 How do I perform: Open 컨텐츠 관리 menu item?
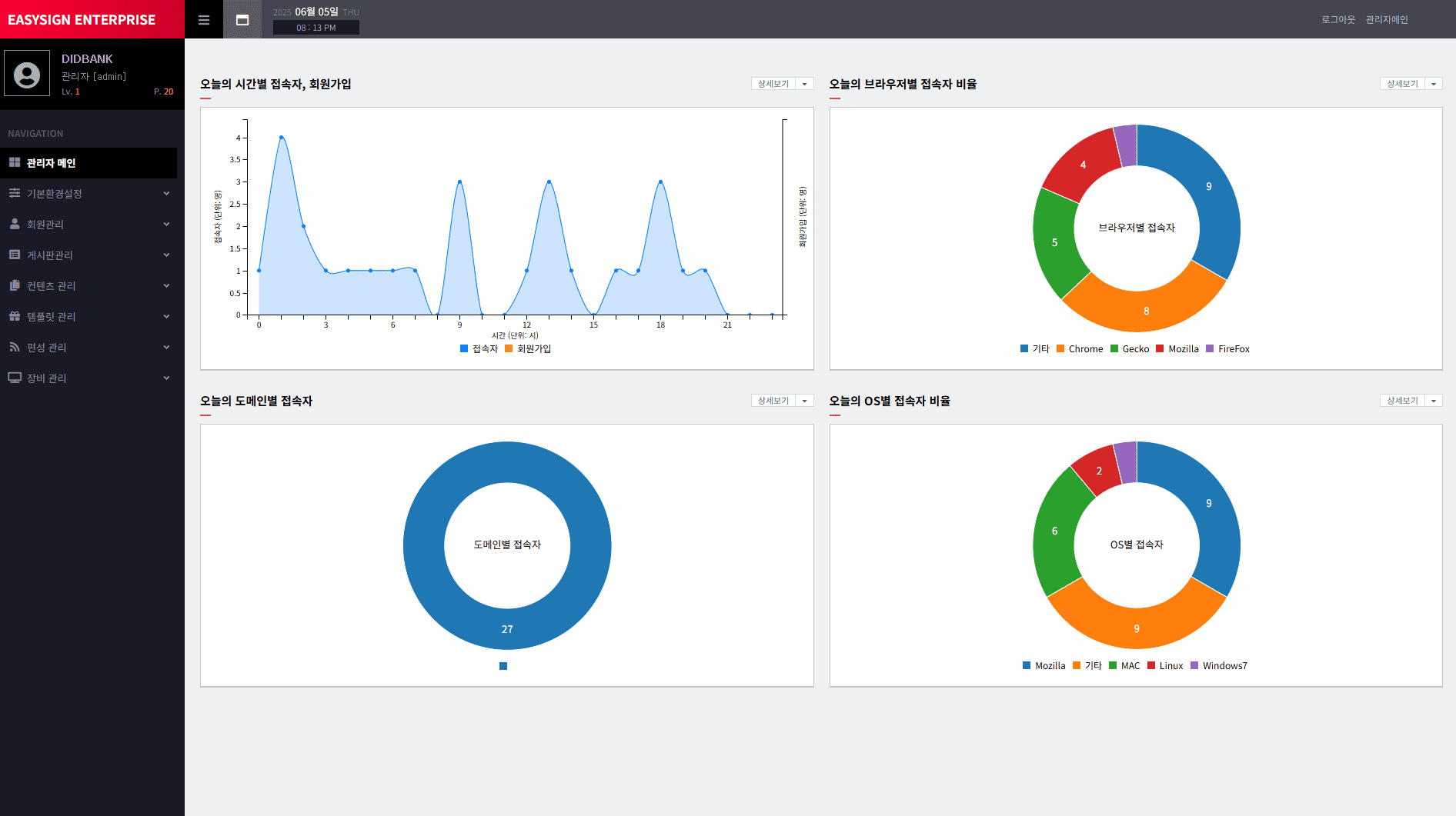click(x=88, y=286)
